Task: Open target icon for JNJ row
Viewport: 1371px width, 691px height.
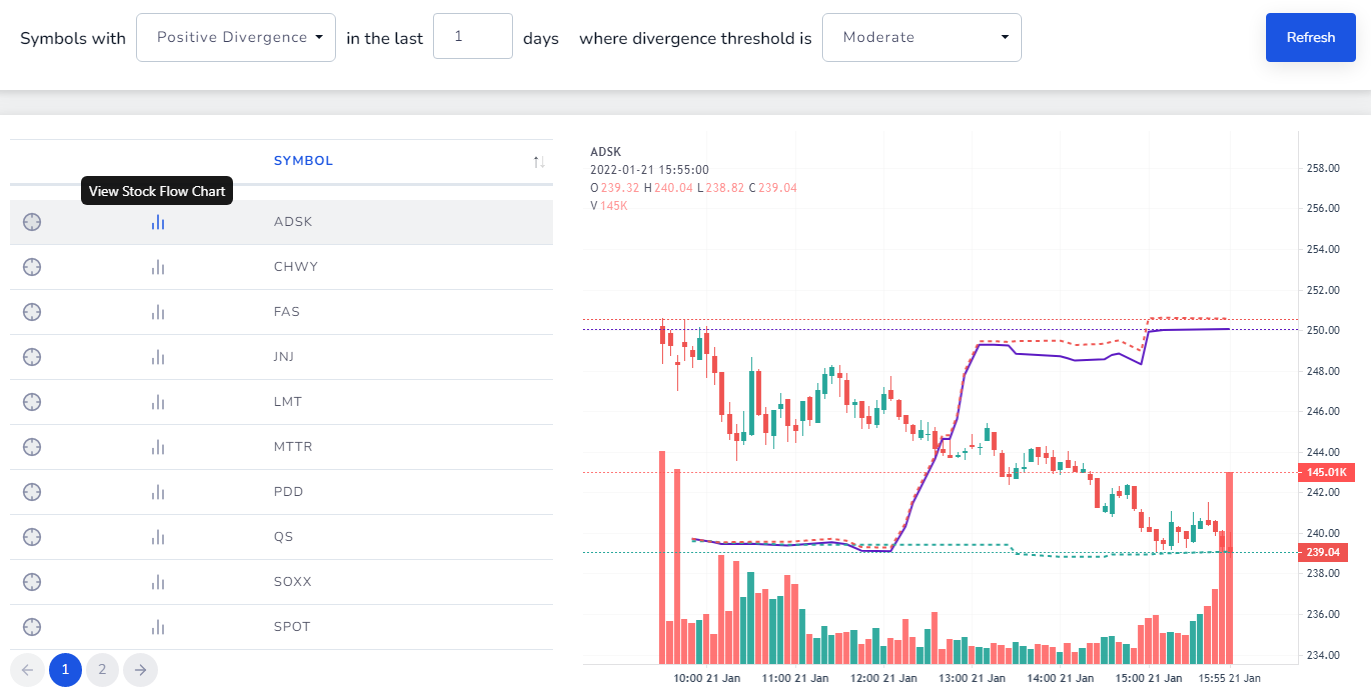Action: [32, 357]
